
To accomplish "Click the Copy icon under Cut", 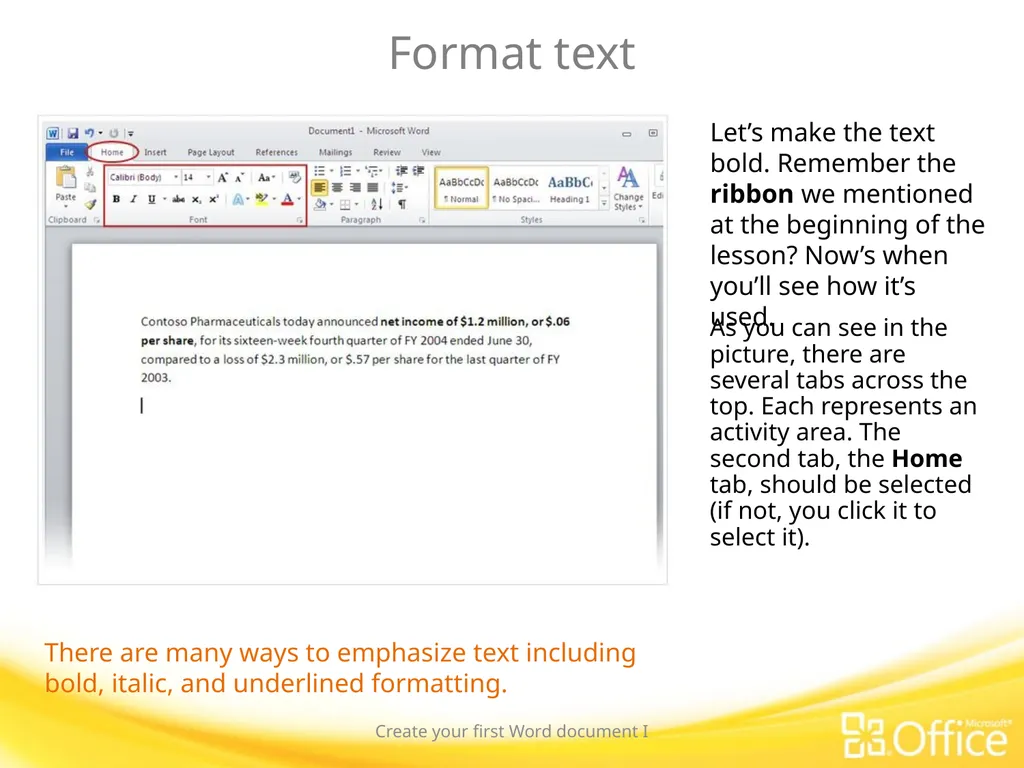I will coord(90,188).
